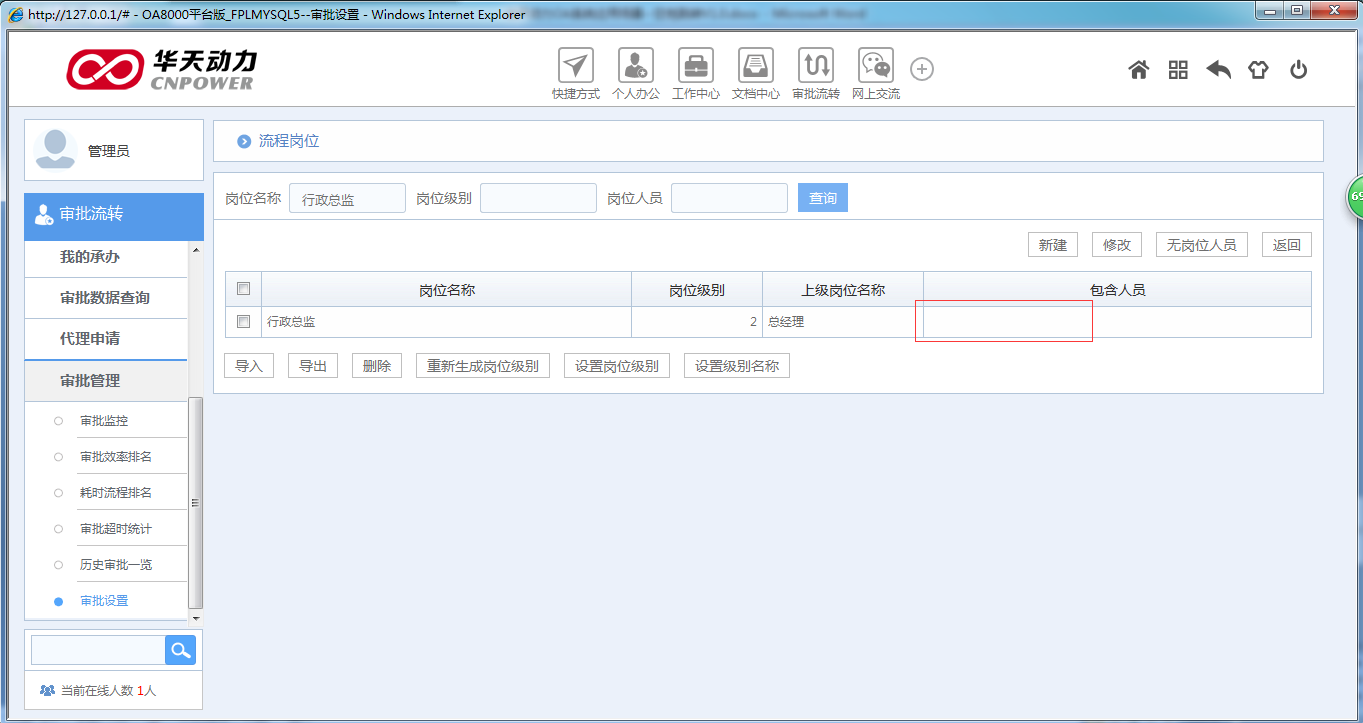1363x723 pixels.
Task: Expand the 审批管理 sidebar section
Action: [x=90, y=381]
